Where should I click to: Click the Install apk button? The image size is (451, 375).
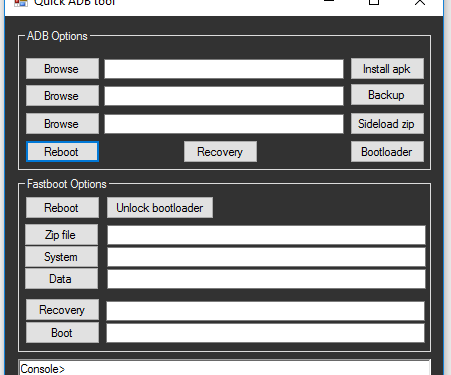(387, 69)
